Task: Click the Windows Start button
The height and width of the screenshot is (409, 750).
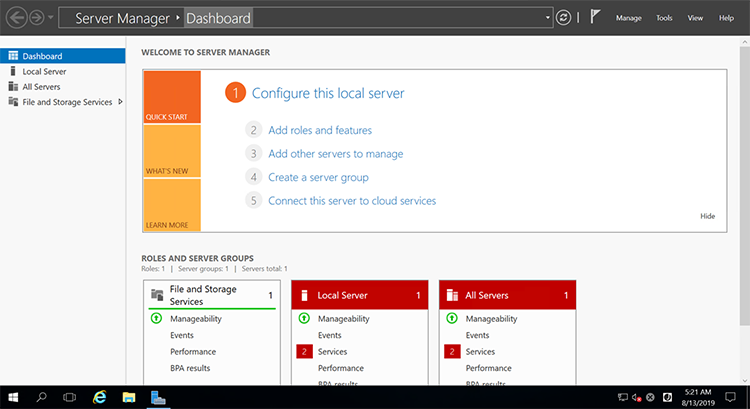Action: click(x=12, y=397)
